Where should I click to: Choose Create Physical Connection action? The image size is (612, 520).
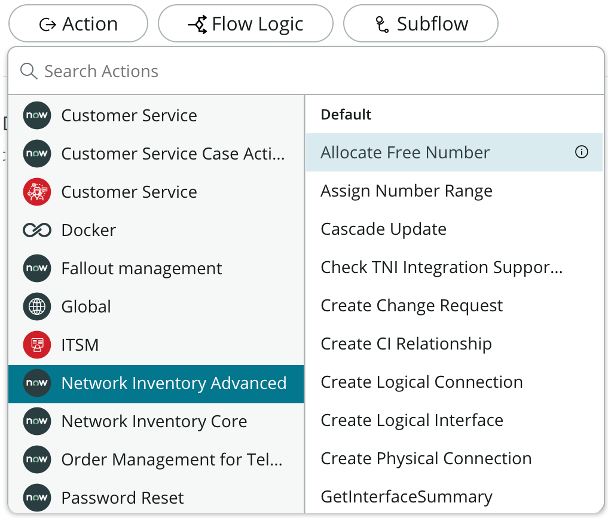pos(454,458)
